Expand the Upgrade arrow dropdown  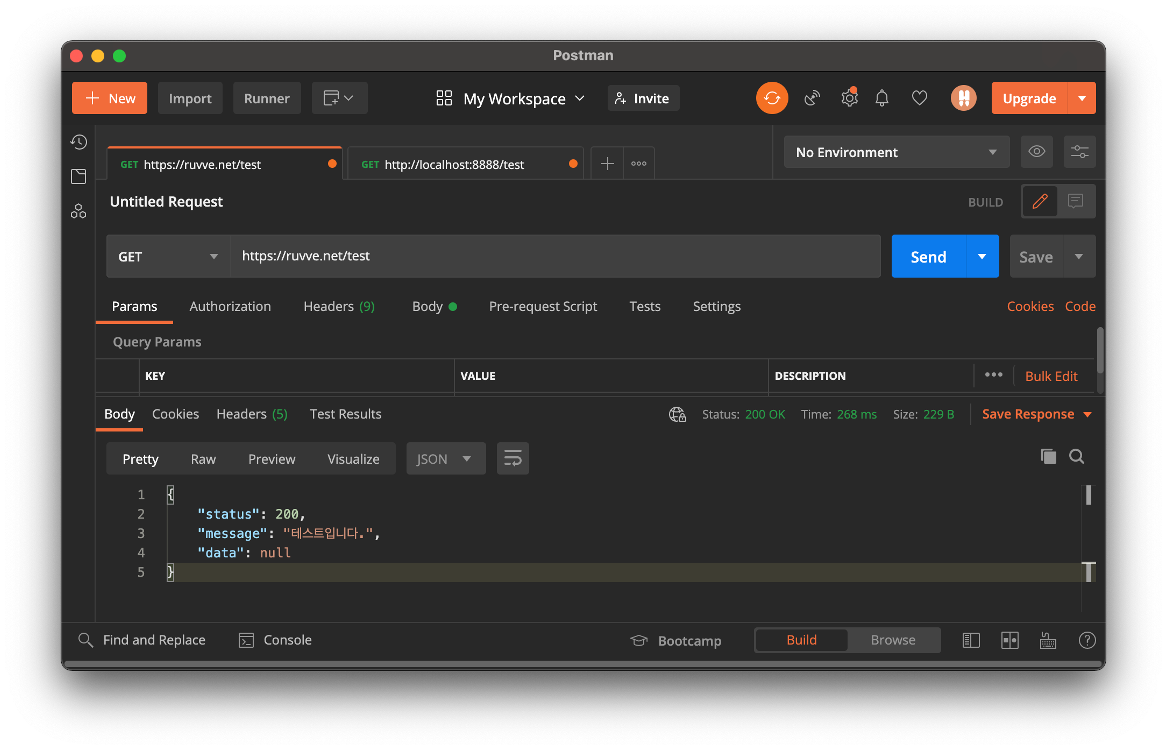point(1082,98)
